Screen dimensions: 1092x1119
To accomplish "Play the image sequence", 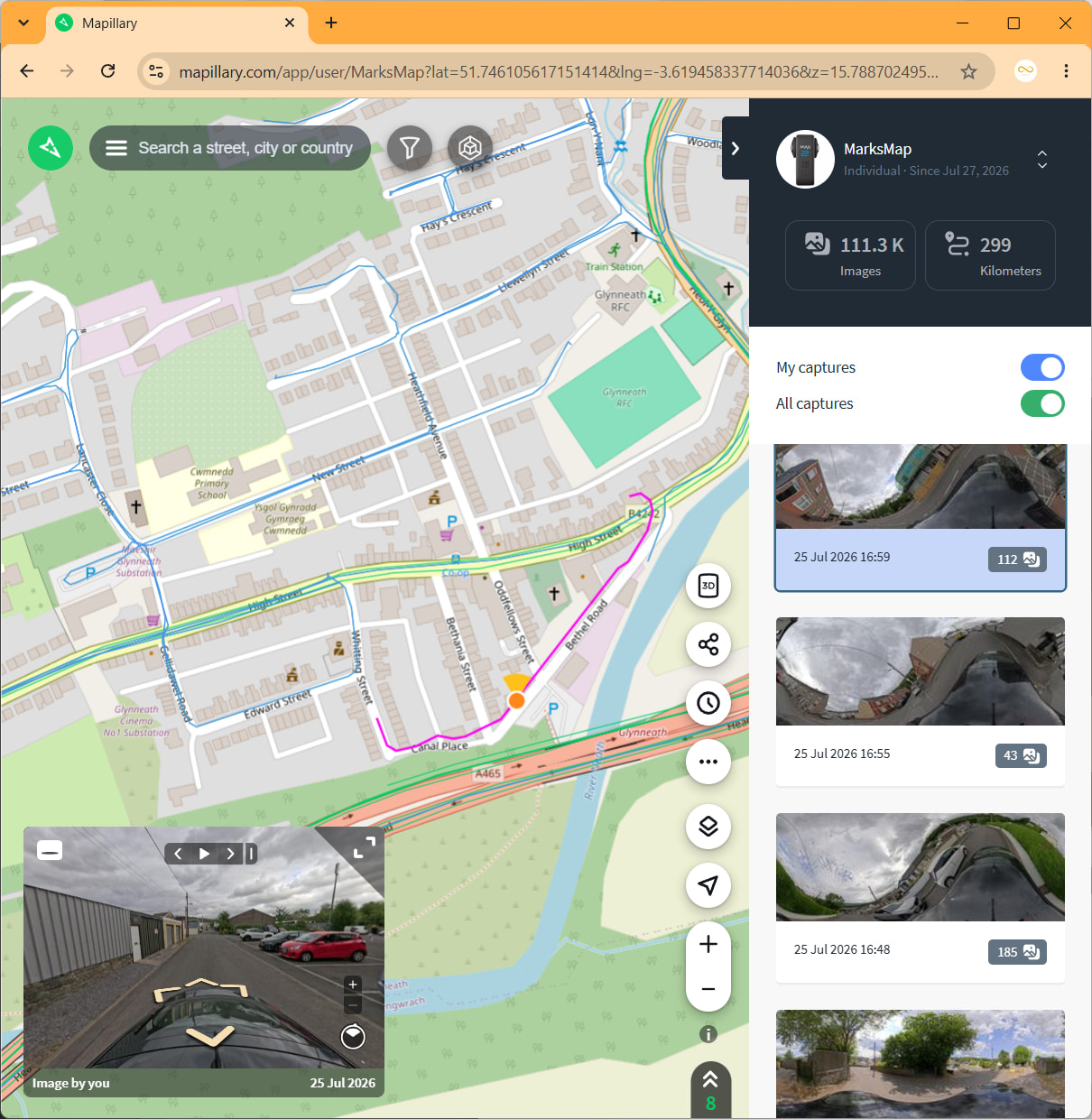I will pyautogui.click(x=204, y=854).
